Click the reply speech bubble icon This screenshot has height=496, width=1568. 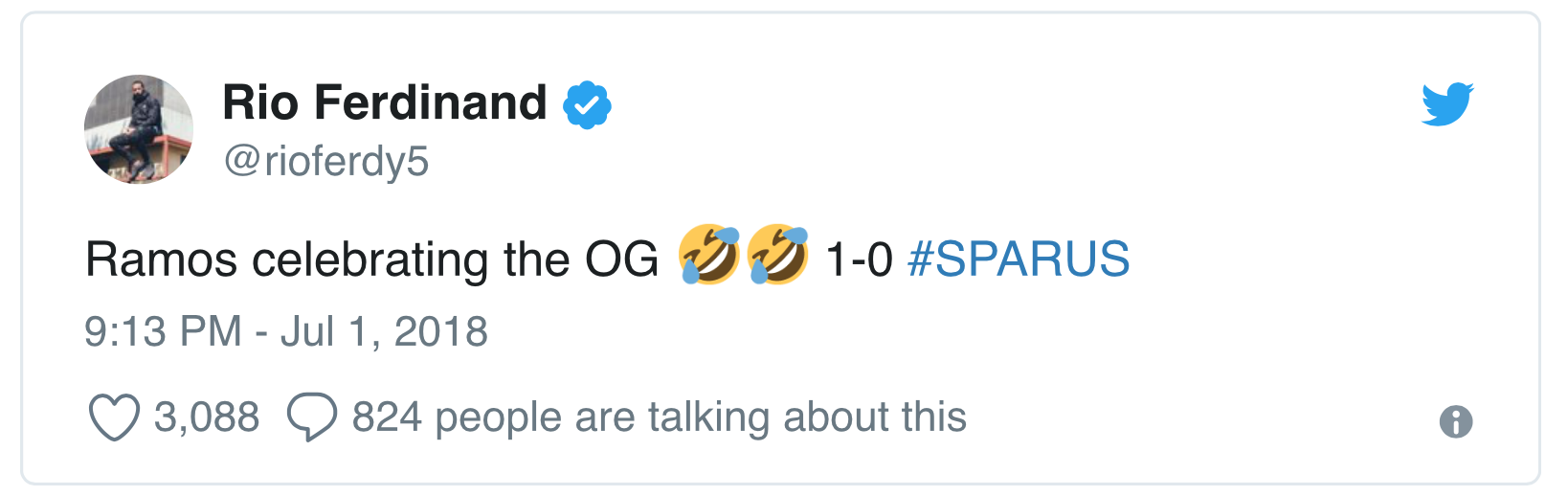click(312, 417)
